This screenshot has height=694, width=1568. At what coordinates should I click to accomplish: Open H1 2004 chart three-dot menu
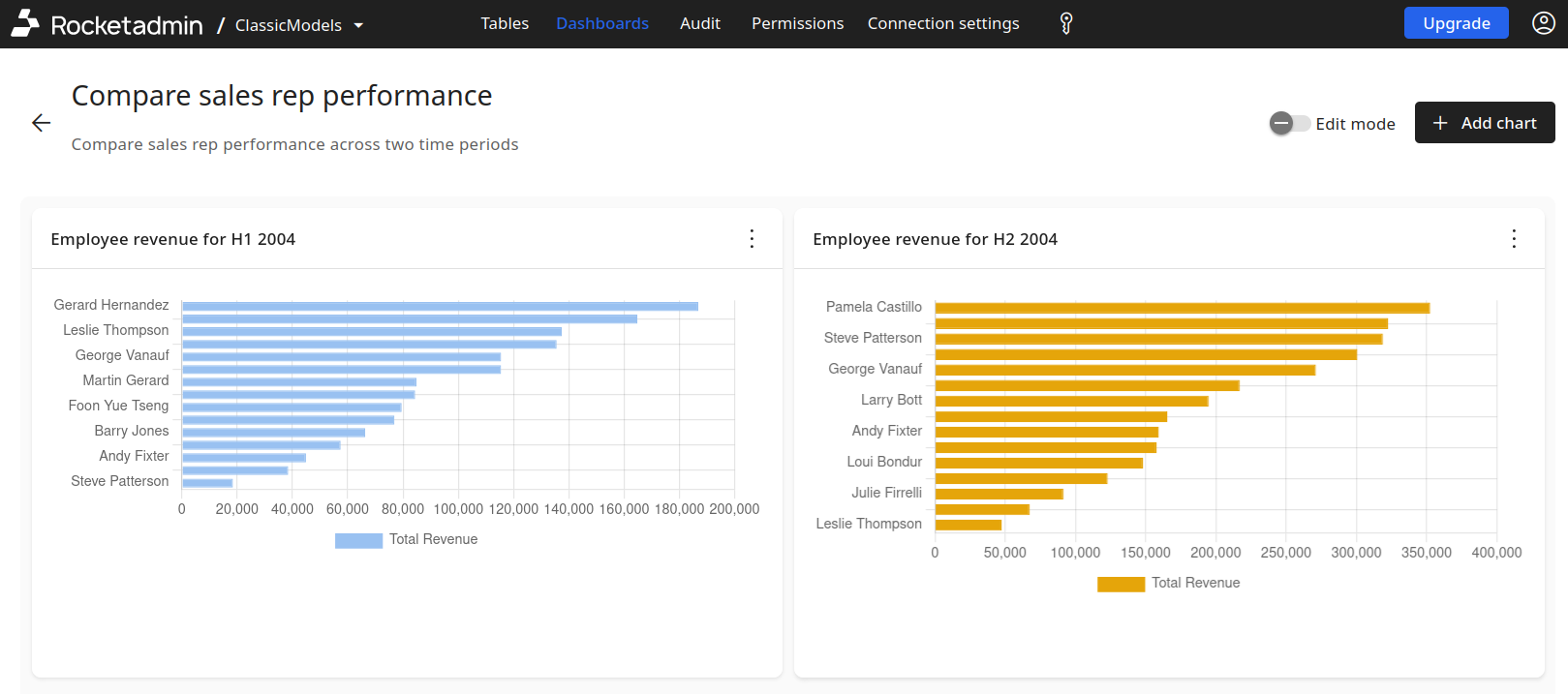pyautogui.click(x=752, y=239)
